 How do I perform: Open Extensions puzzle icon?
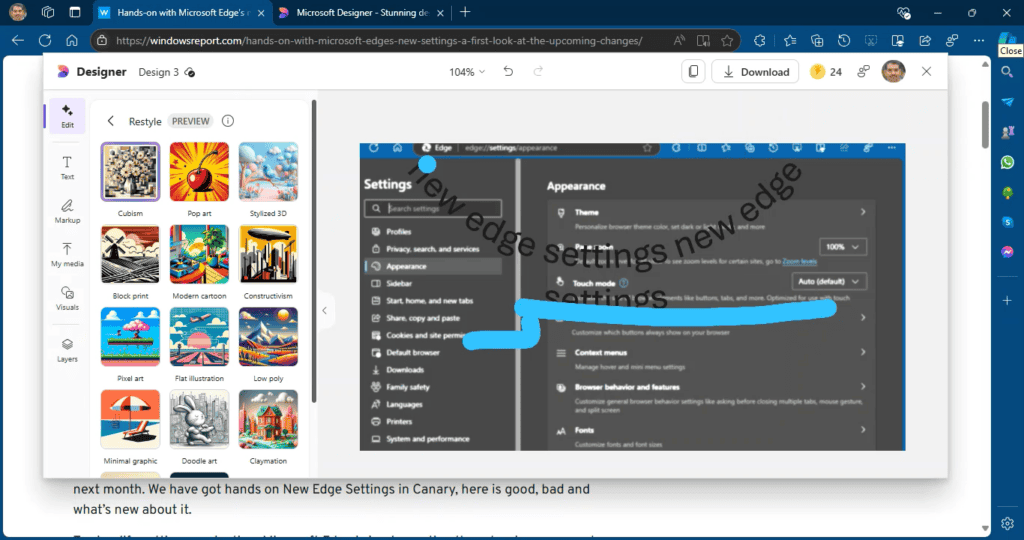point(760,40)
